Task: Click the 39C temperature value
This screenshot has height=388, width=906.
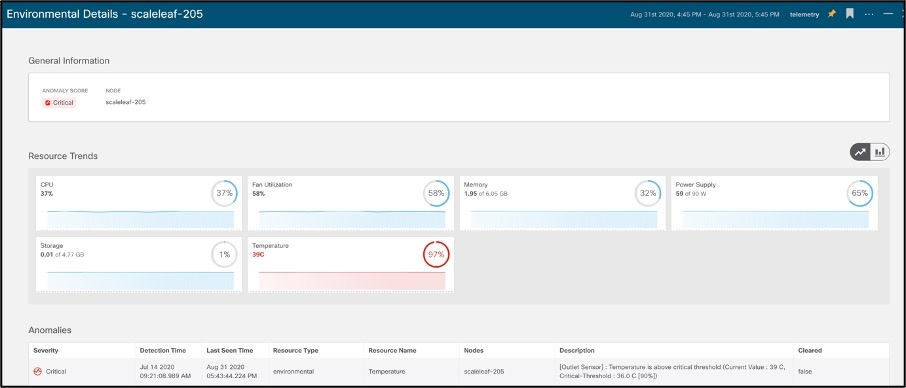Action: pos(258,255)
